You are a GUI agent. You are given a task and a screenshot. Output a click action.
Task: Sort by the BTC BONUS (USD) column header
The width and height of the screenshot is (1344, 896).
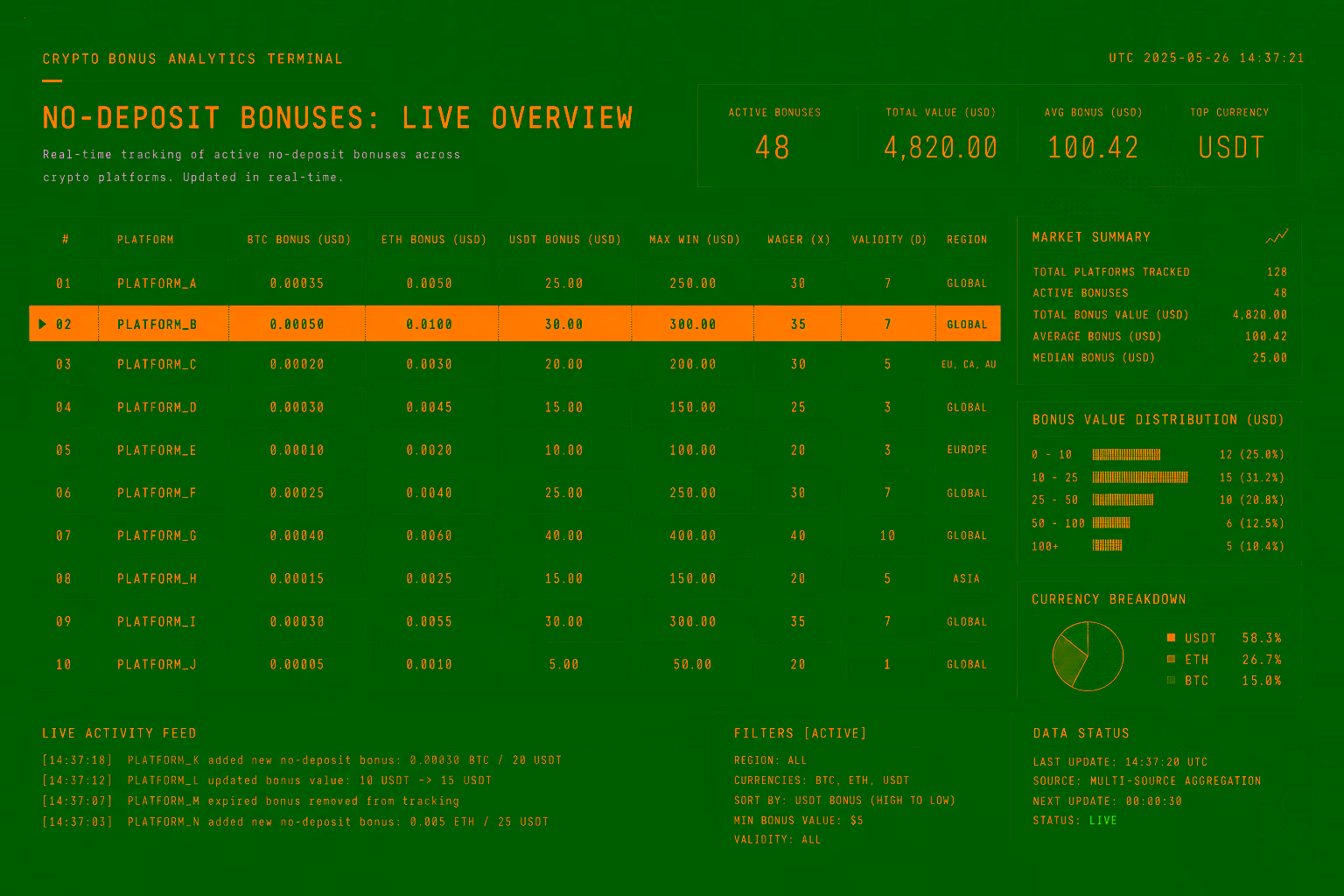[x=298, y=240]
